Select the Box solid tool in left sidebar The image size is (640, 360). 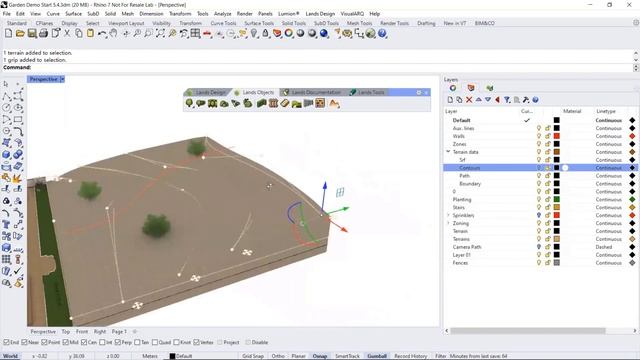click(6, 155)
